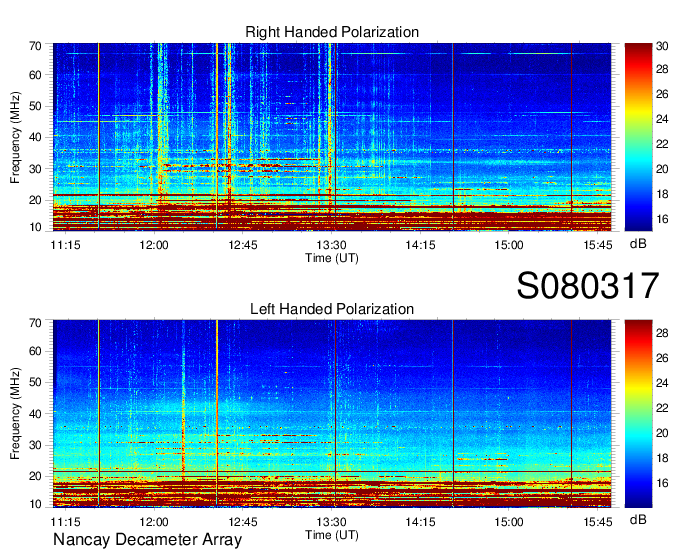680x552 pixels.
Task: Click the 30 value on Right Handed color bar
Action: pyautogui.click(x=662, y=46)
